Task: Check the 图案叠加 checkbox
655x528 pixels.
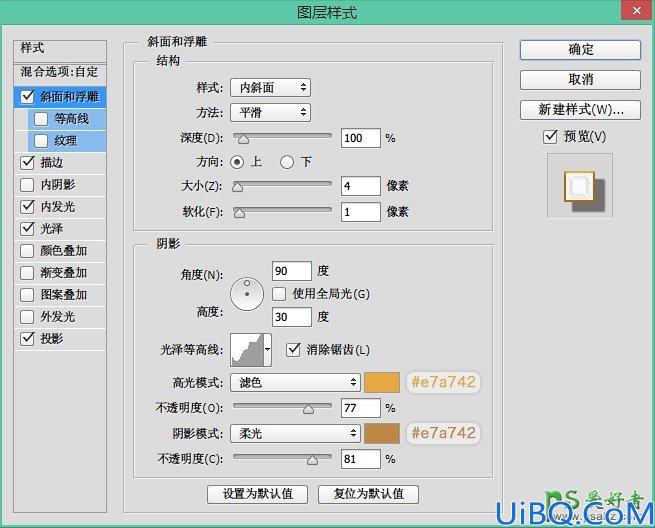Action: [27, 295]
